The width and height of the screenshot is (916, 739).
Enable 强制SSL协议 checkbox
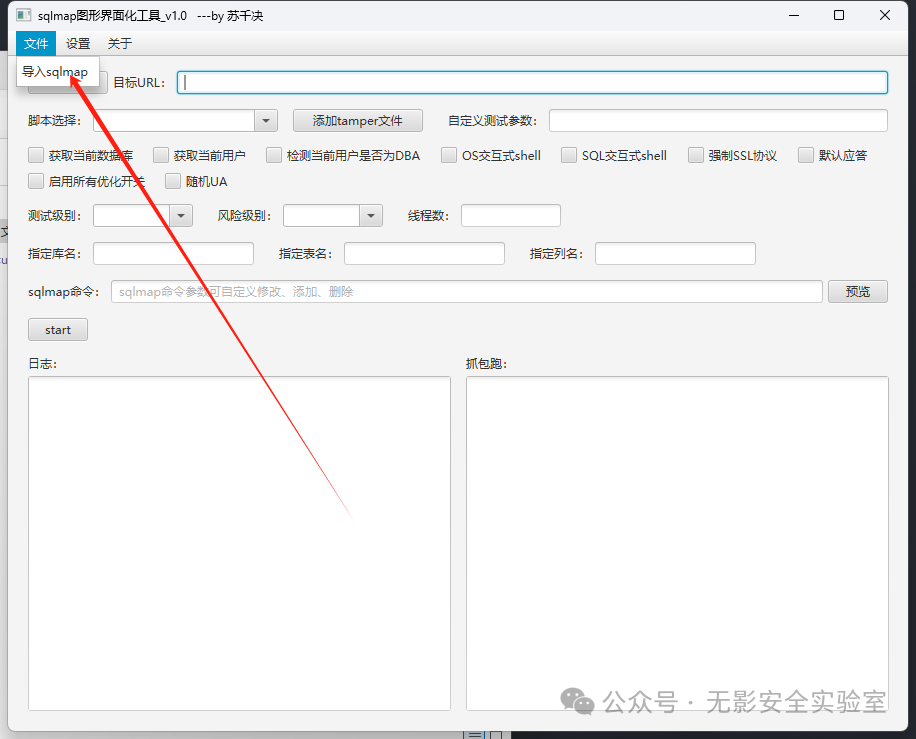[695, 155]
